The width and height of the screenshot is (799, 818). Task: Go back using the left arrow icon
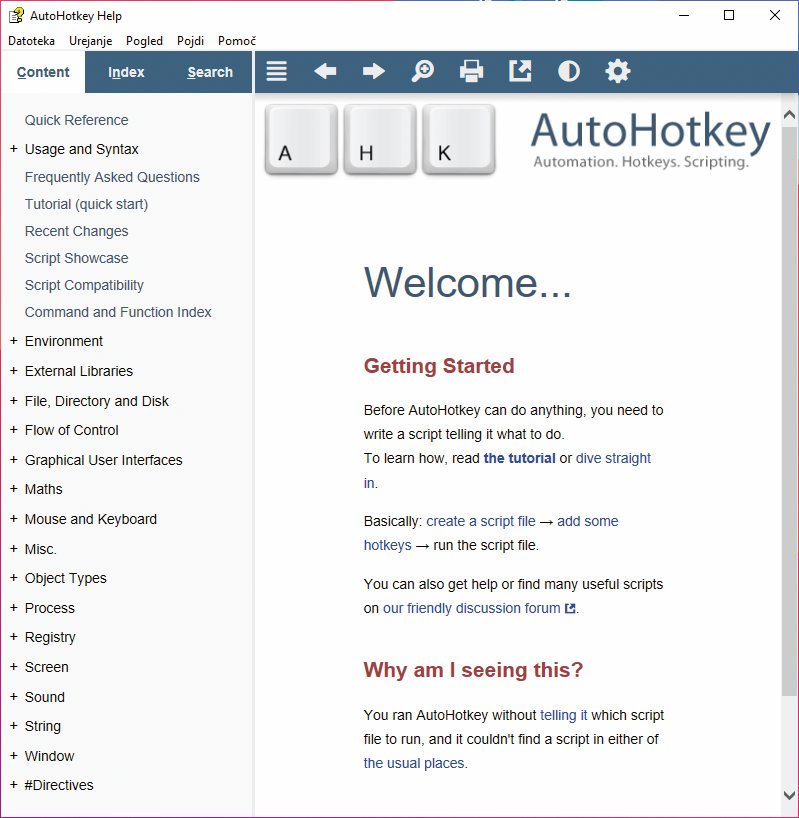[x=325, y=71]
